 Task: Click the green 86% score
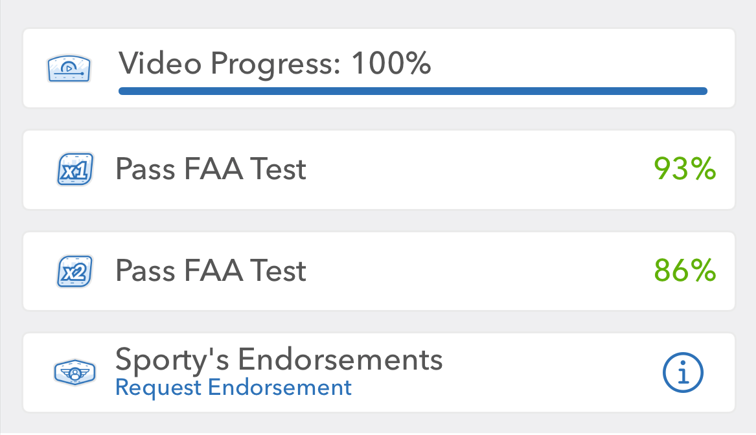pos(685,270)
